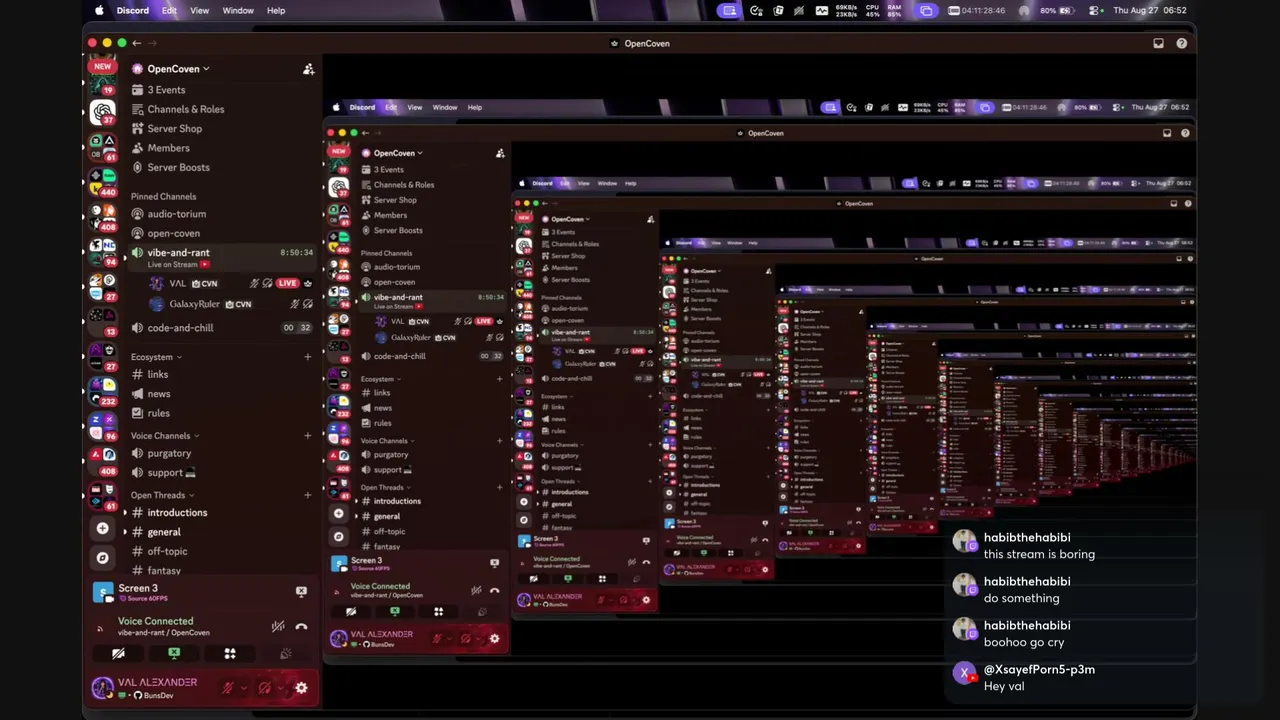The height and width of the screenshot is (720, 1280).
Task: Open the server folder with 440 badge
Action: [102, 181]
